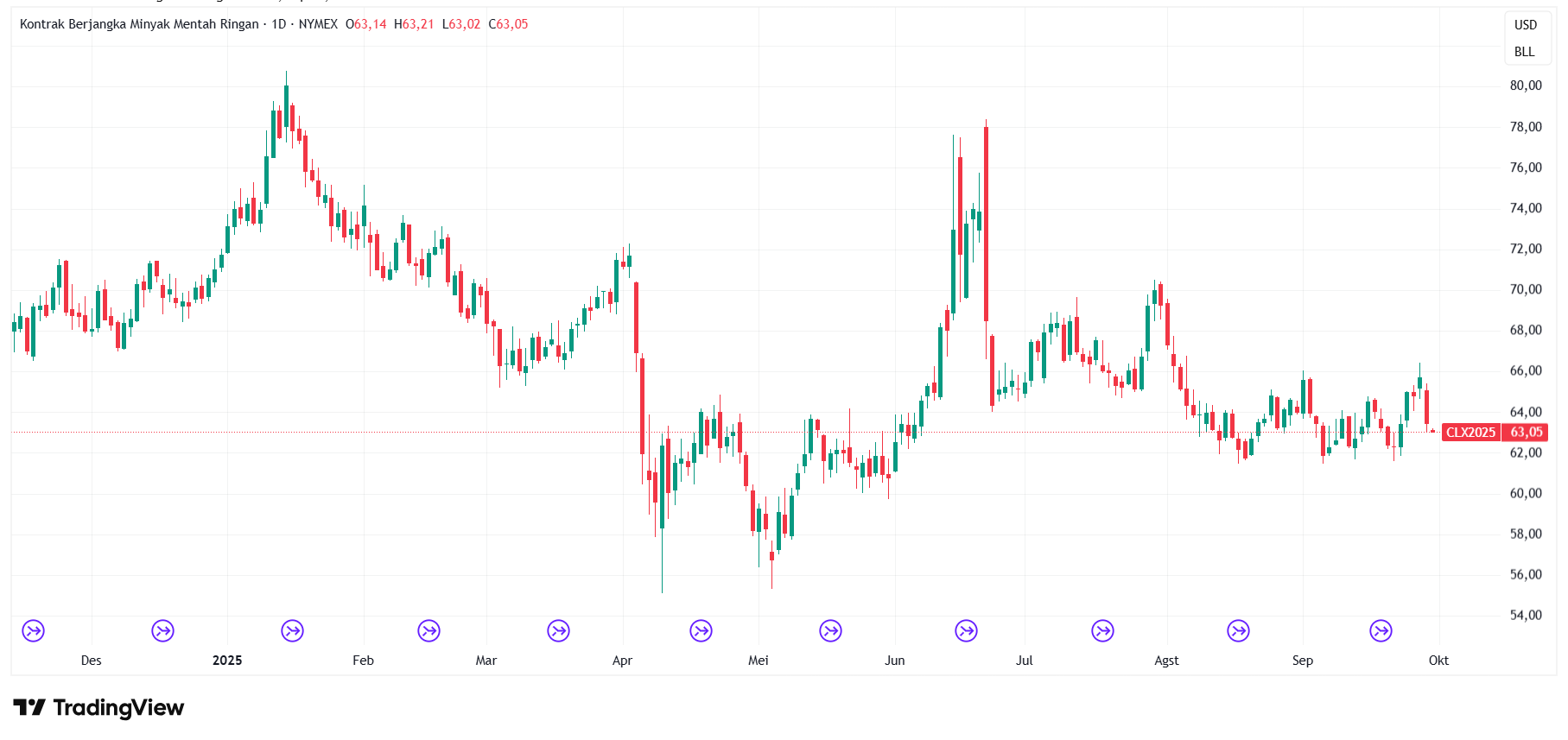Click the bold '2025' year label
This screenshot has height=740, width=1568.
coord(227,661)
